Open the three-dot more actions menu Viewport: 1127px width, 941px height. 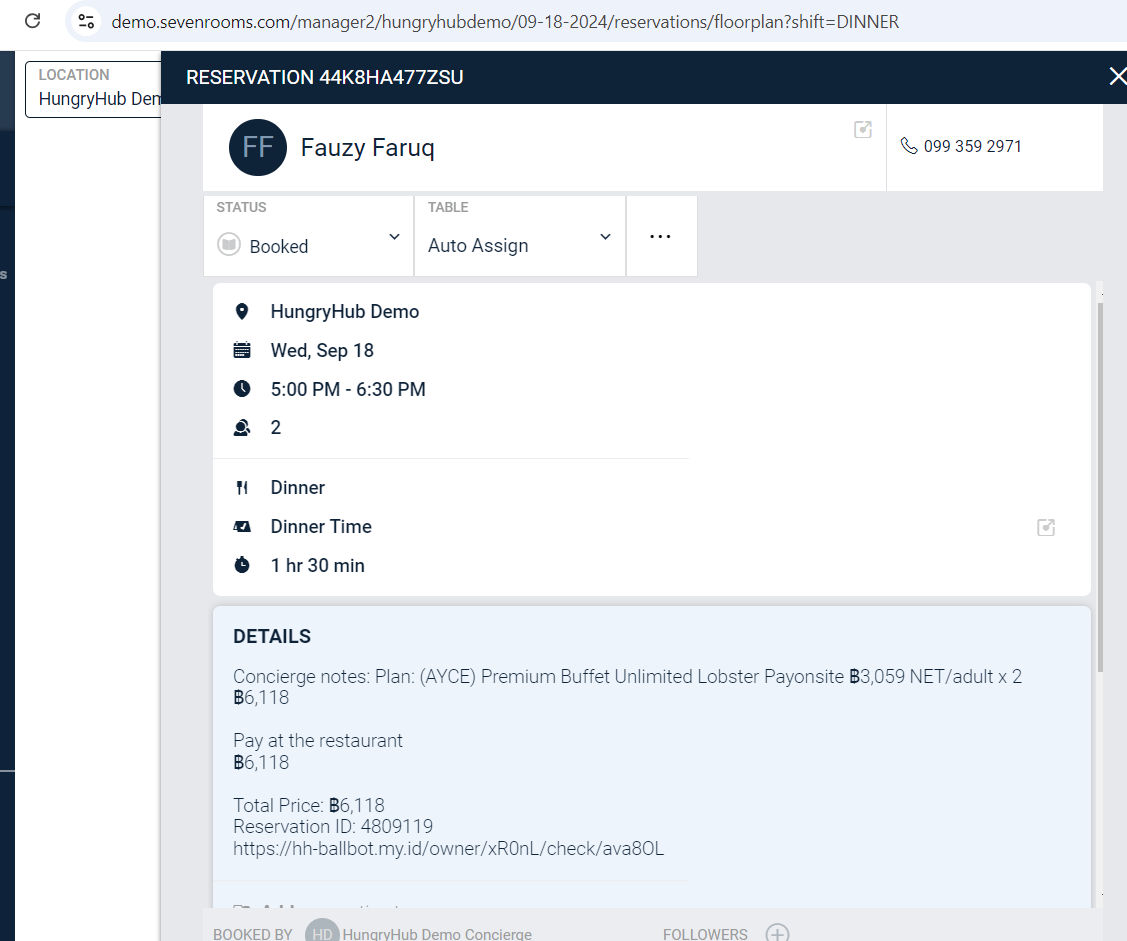[660, 237]
